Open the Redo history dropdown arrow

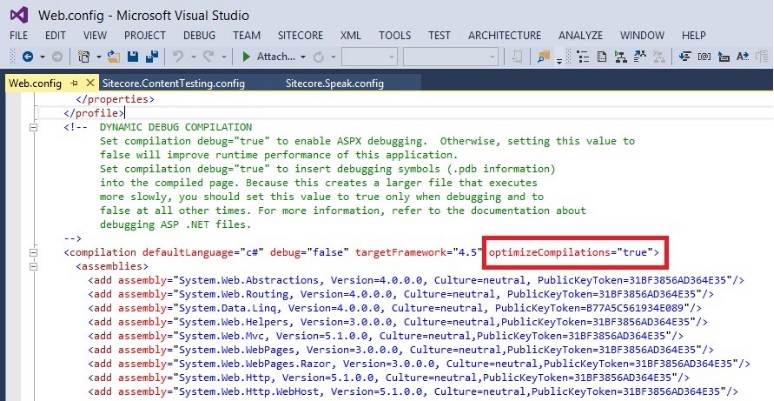[x=224, y=58]
